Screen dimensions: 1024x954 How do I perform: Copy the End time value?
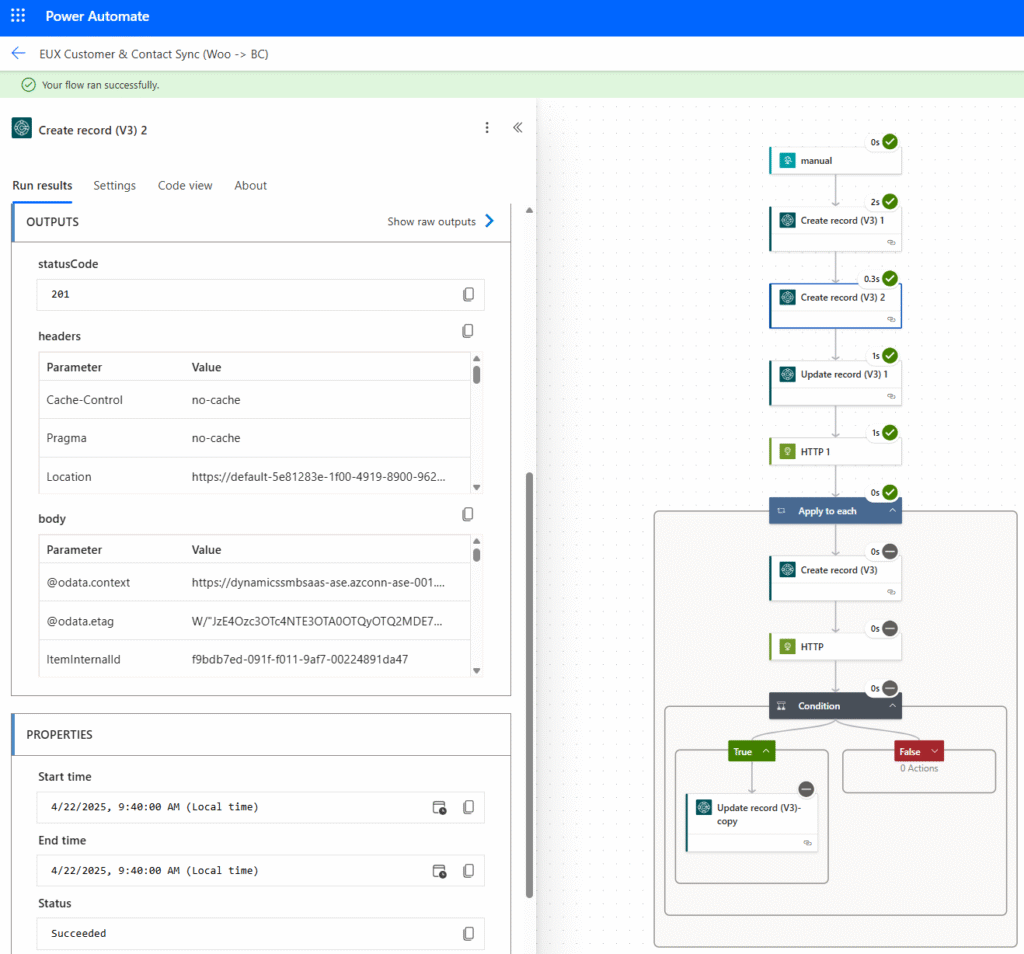tap(468, 871)
